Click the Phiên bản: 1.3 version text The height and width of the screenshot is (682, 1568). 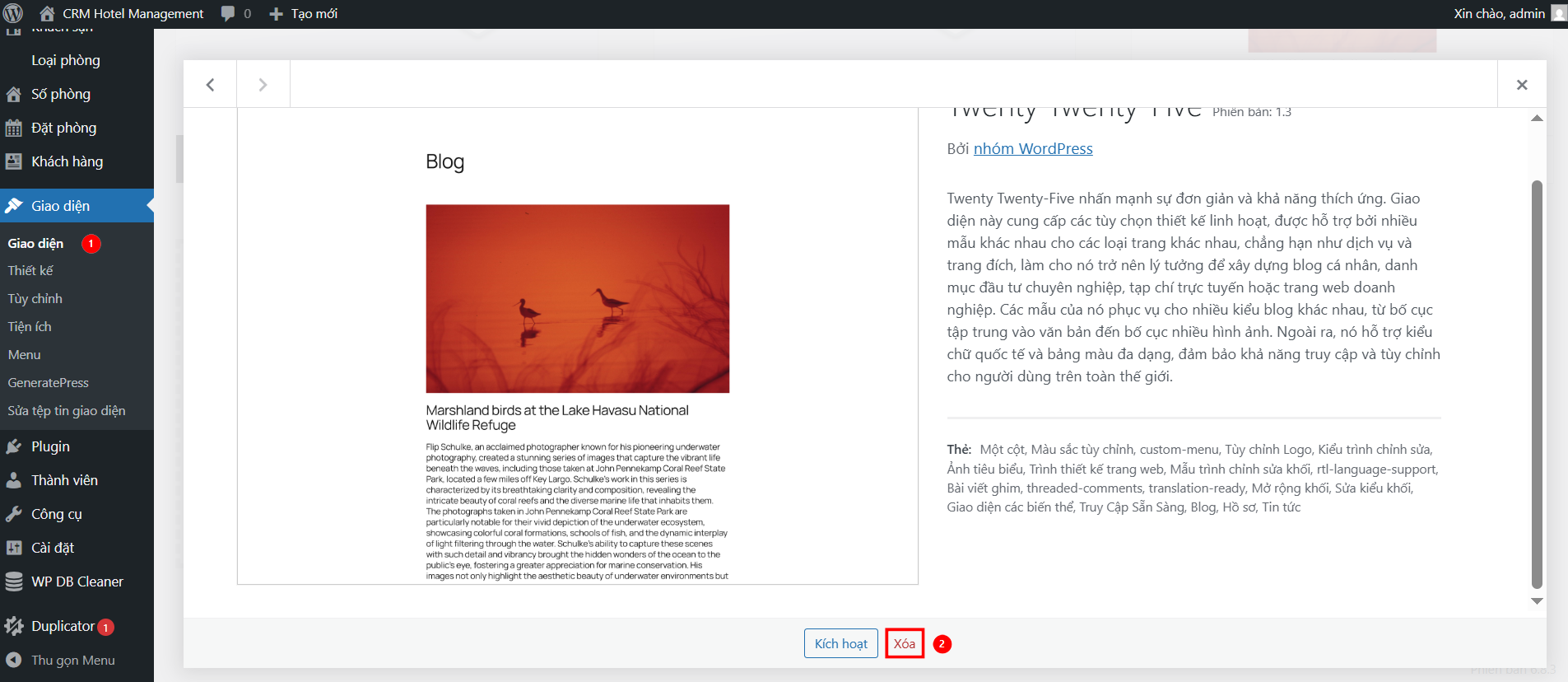(x=1252, y=112)
